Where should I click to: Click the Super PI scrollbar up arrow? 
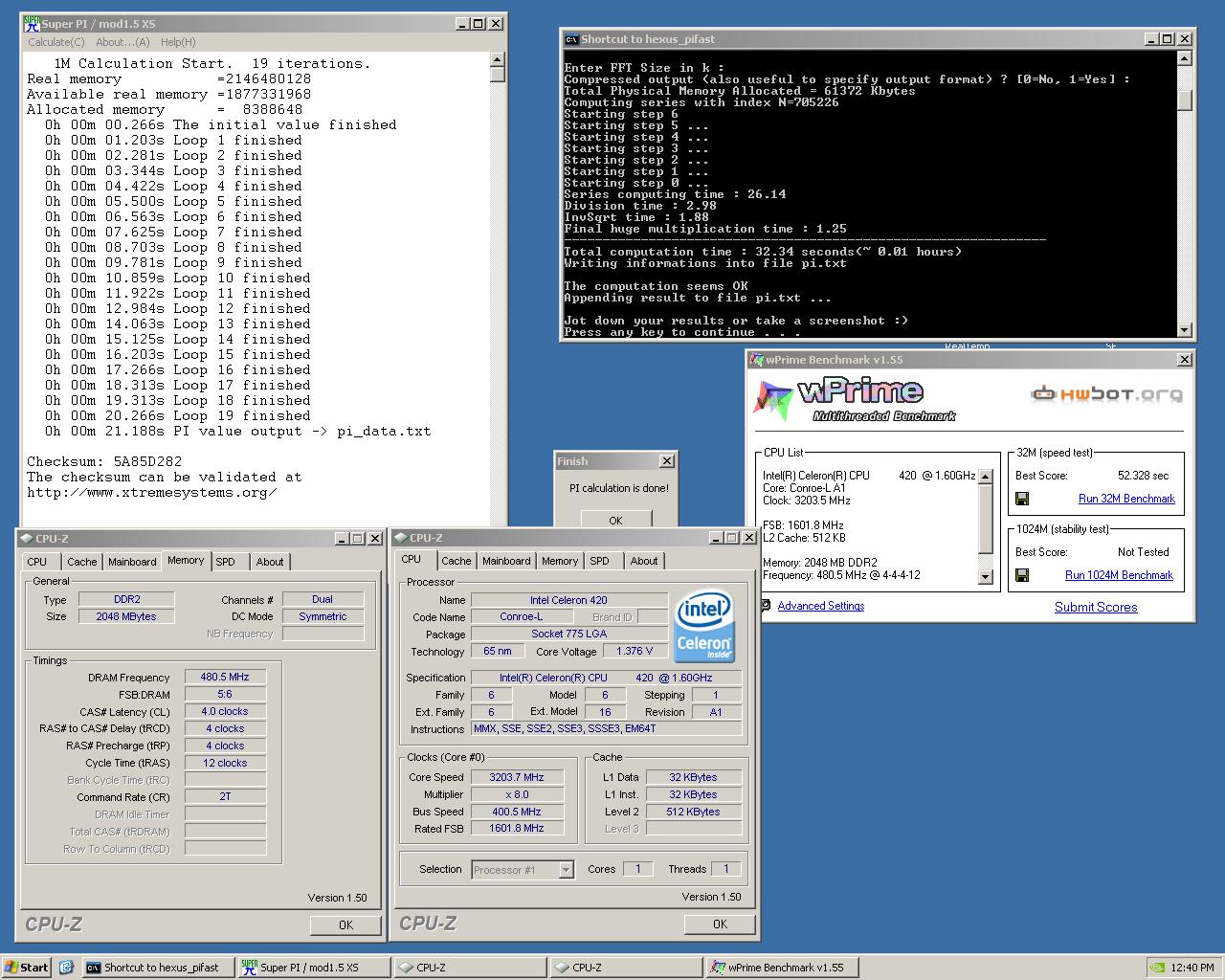(x=498, y=60)
